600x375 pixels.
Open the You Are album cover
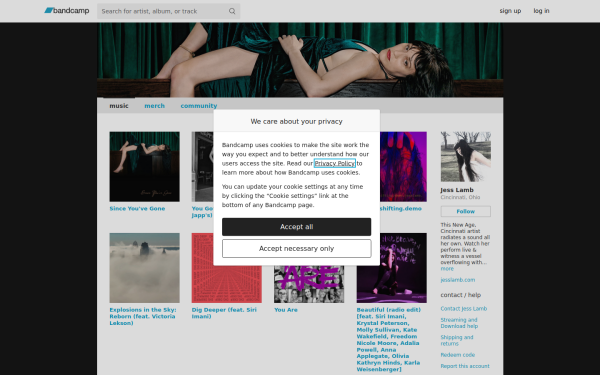(x=309, y=284)
